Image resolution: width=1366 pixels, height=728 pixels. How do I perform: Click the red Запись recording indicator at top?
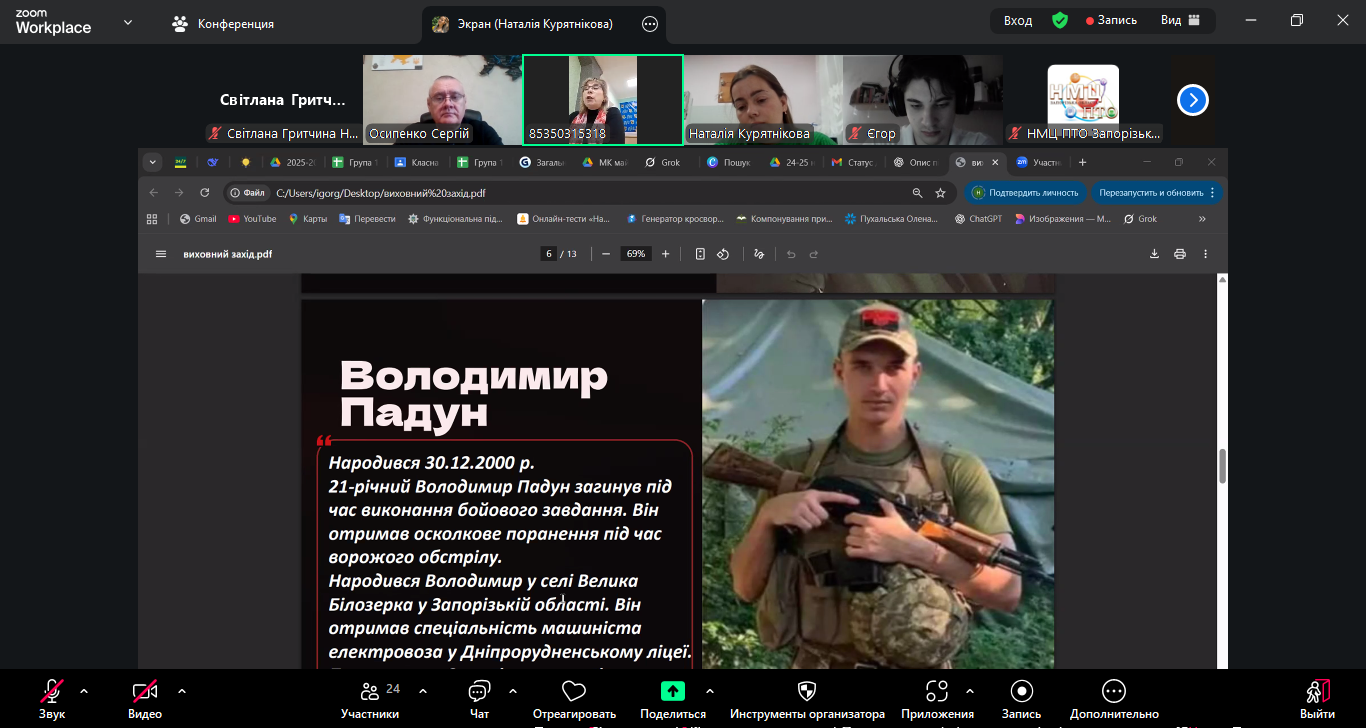coord(1111,21)
